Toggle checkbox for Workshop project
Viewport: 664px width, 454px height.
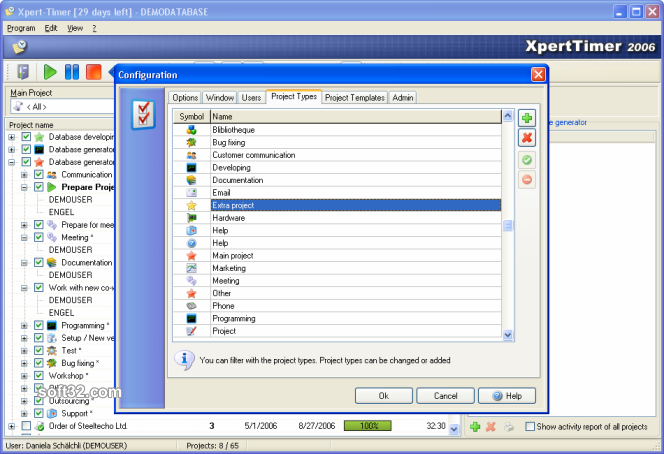pyautogui.click(x=39, y=376)
